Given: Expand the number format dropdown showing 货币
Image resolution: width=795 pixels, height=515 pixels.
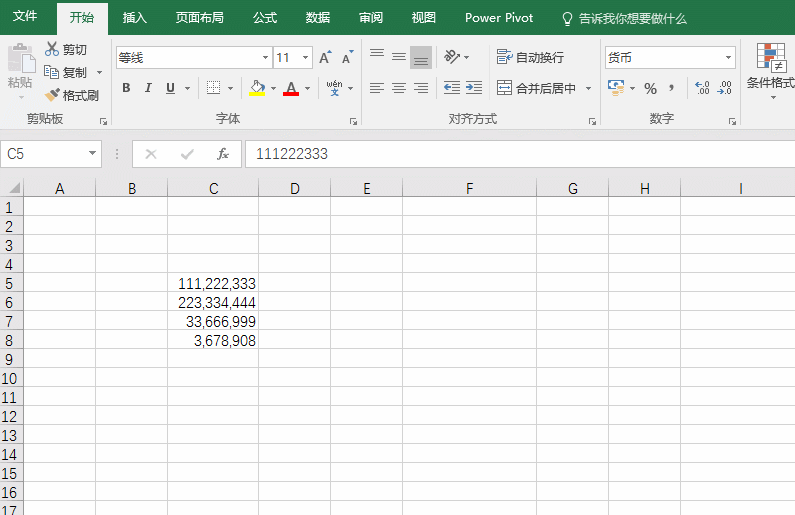Looking at the screenshot, I should pyautogui.click(x=728, y=58).
